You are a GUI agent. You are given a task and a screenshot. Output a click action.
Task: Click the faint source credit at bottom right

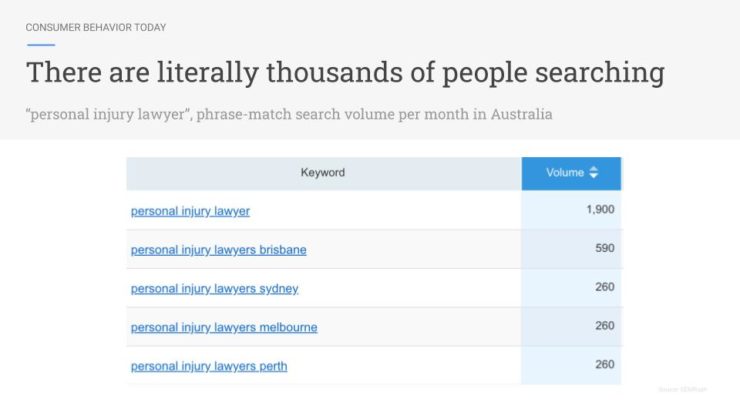(682, 390)
